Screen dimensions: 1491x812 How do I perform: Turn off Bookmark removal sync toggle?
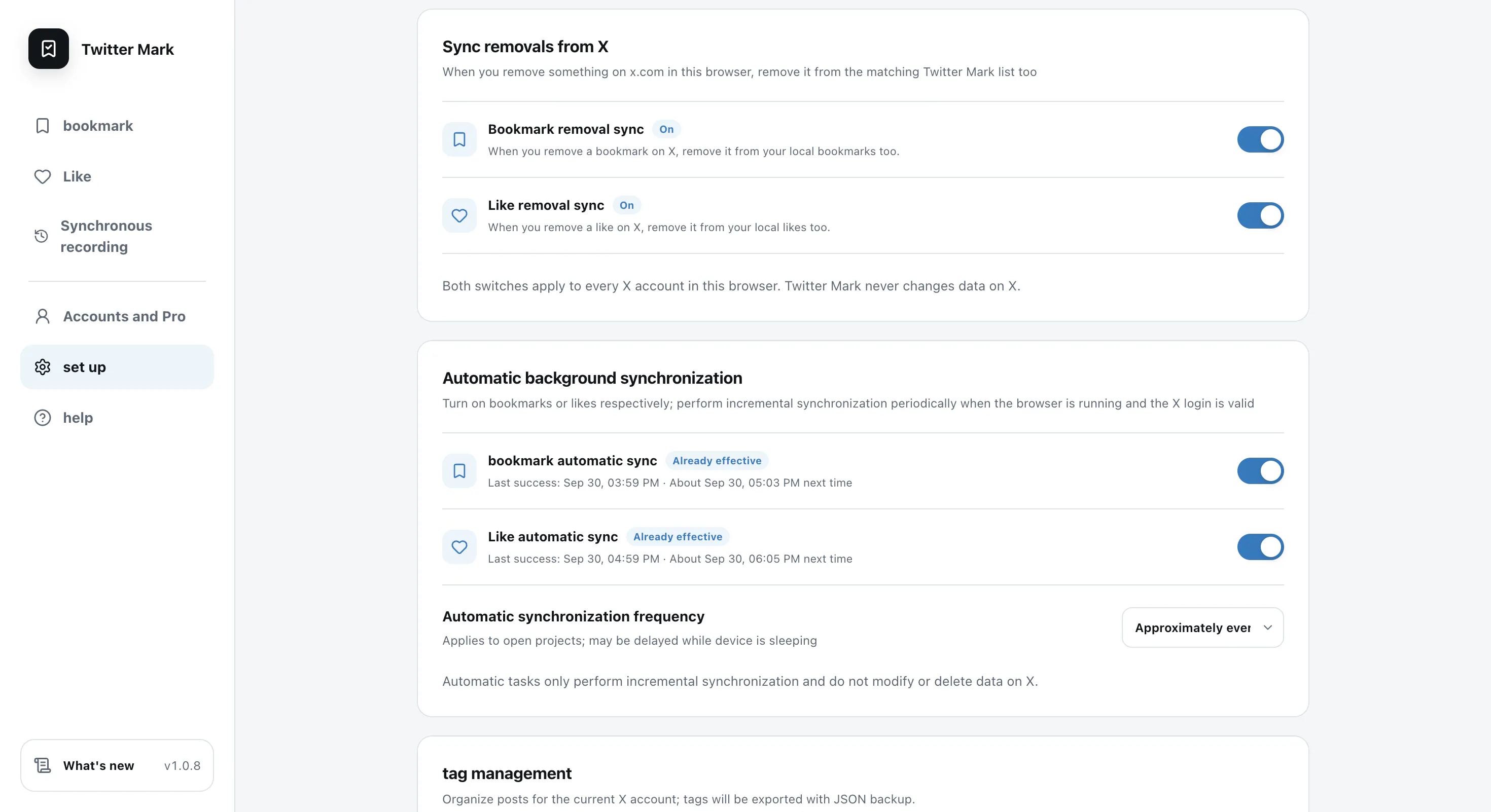coord(1260,139)
